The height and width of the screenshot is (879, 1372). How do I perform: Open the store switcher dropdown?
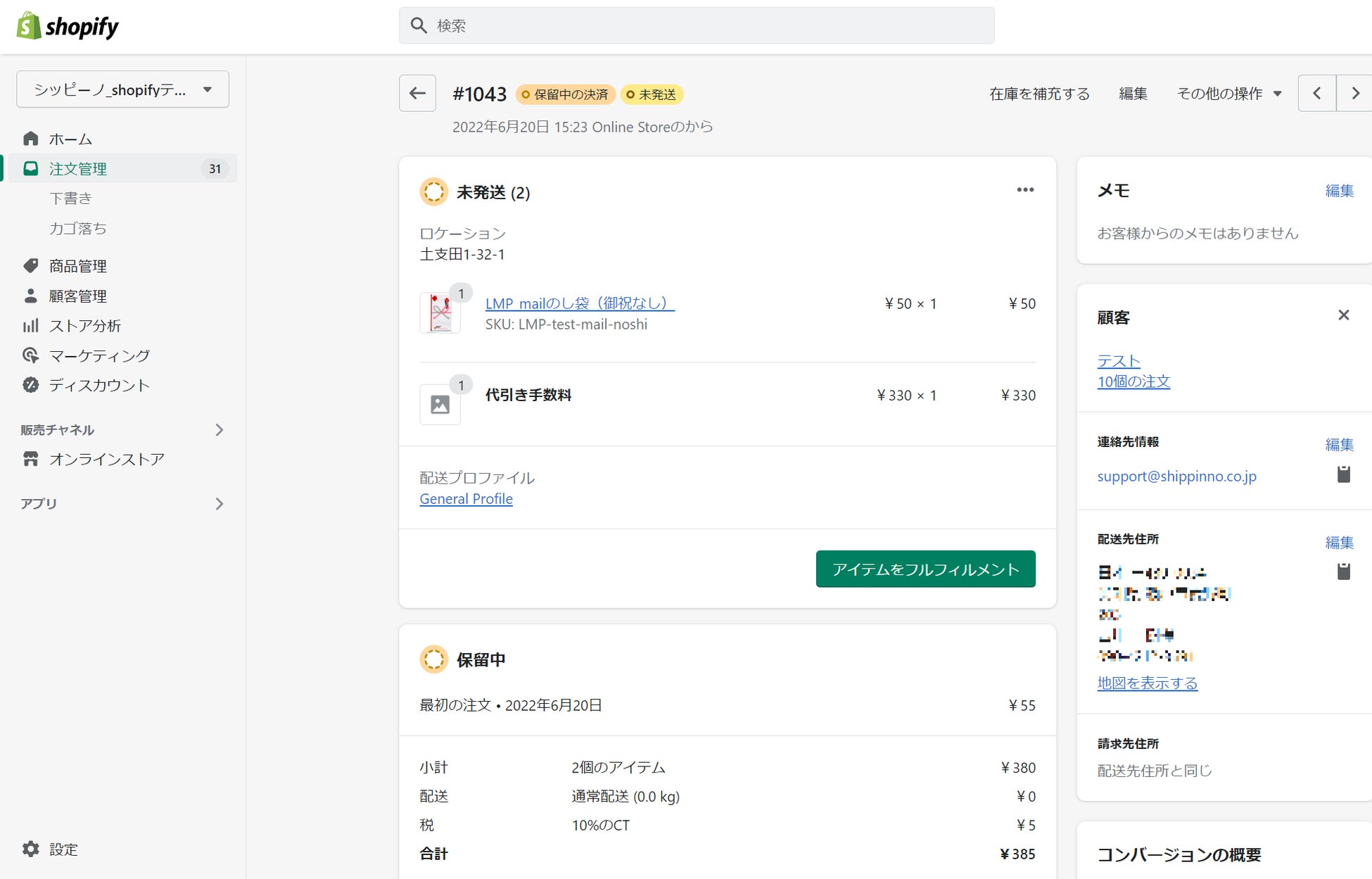[122, 89]
